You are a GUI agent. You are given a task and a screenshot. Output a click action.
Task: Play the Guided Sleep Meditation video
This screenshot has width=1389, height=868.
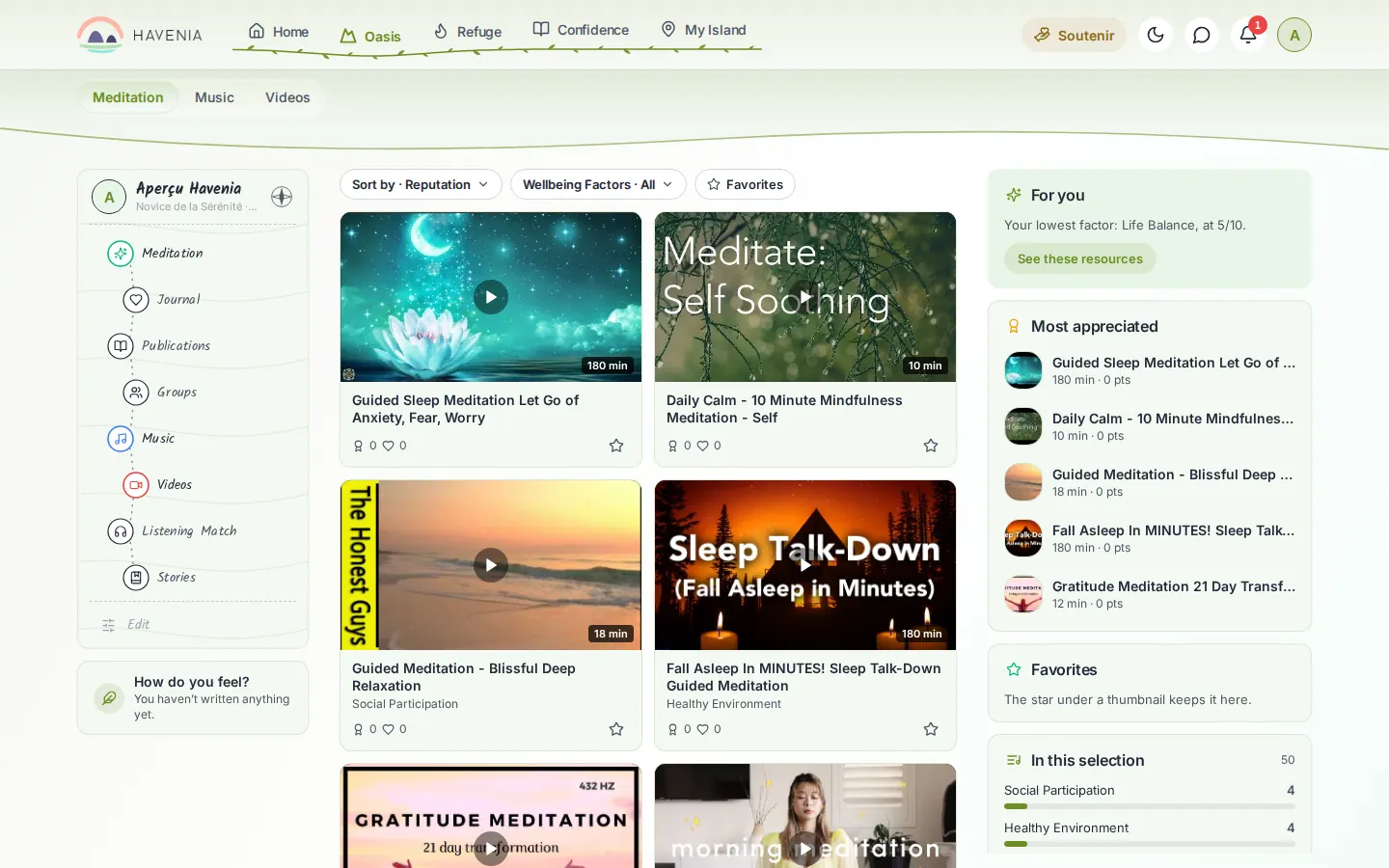pyautogui.click(x=491, y=297)
